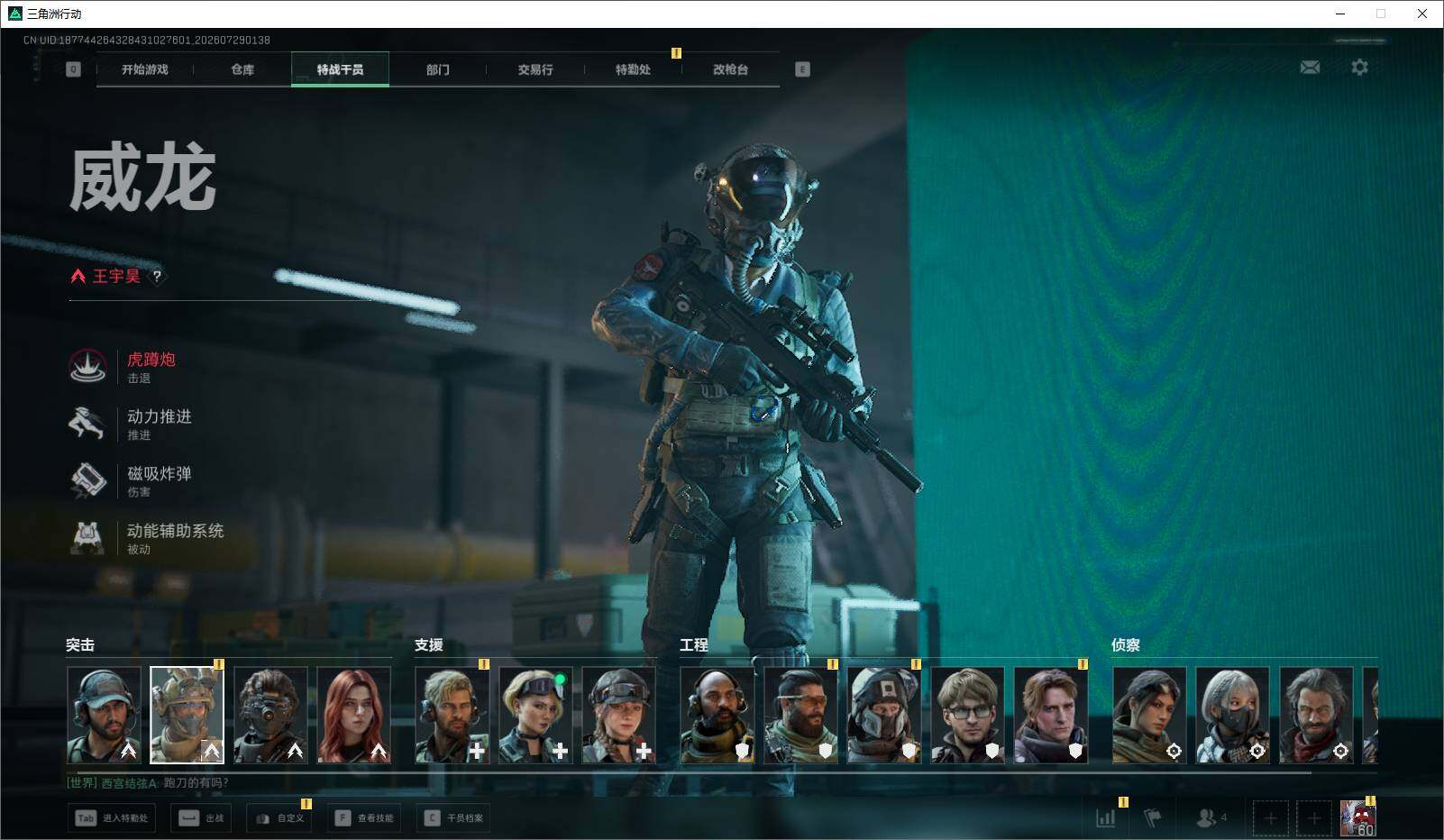Open the flags icon in bottom bar

tap(1152, 817)
